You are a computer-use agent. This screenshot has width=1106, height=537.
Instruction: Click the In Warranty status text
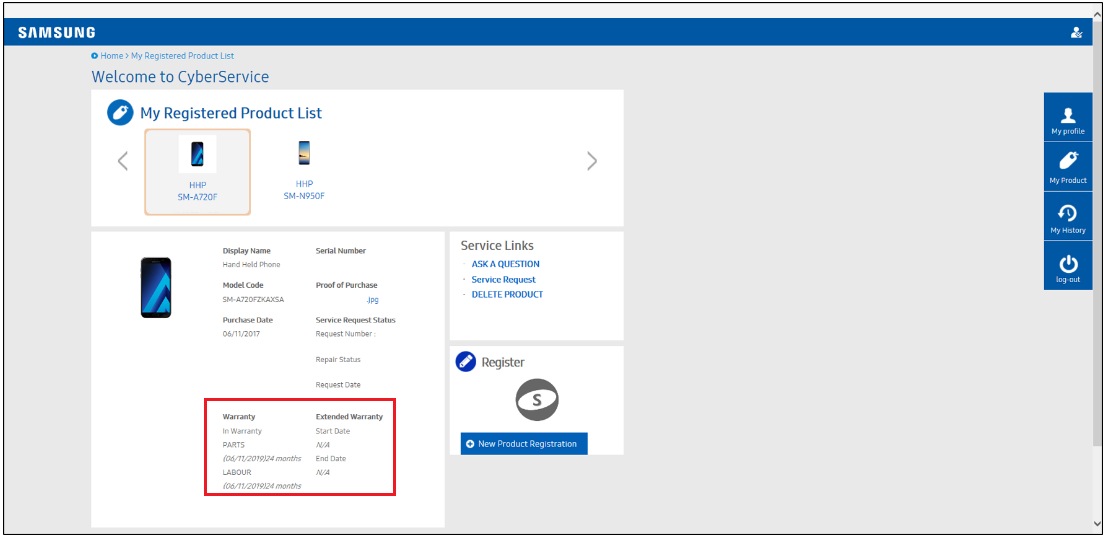[242, 430]
